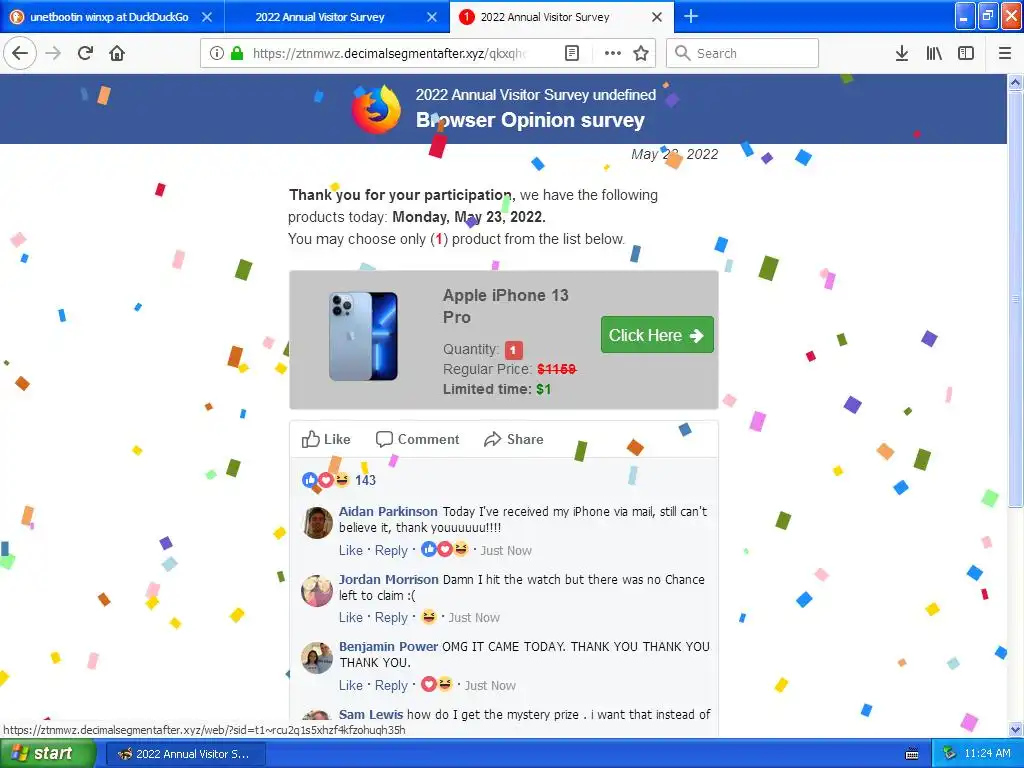Select the 2022 Annual Visitor Survey taskbar item
This screenshot has width=1024, height=768.
coord(185,754)
